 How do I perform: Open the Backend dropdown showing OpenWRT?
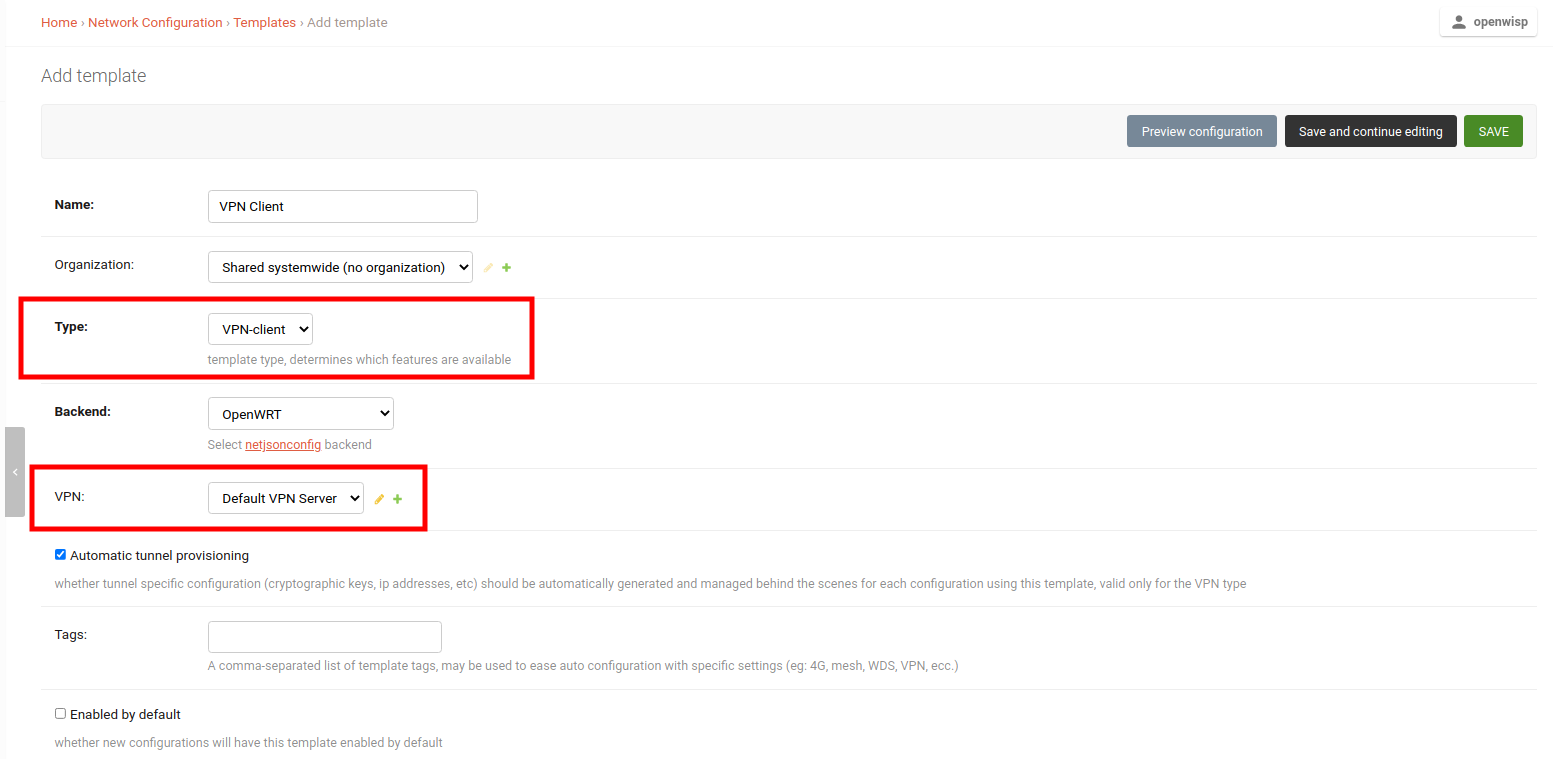(300, 414)
